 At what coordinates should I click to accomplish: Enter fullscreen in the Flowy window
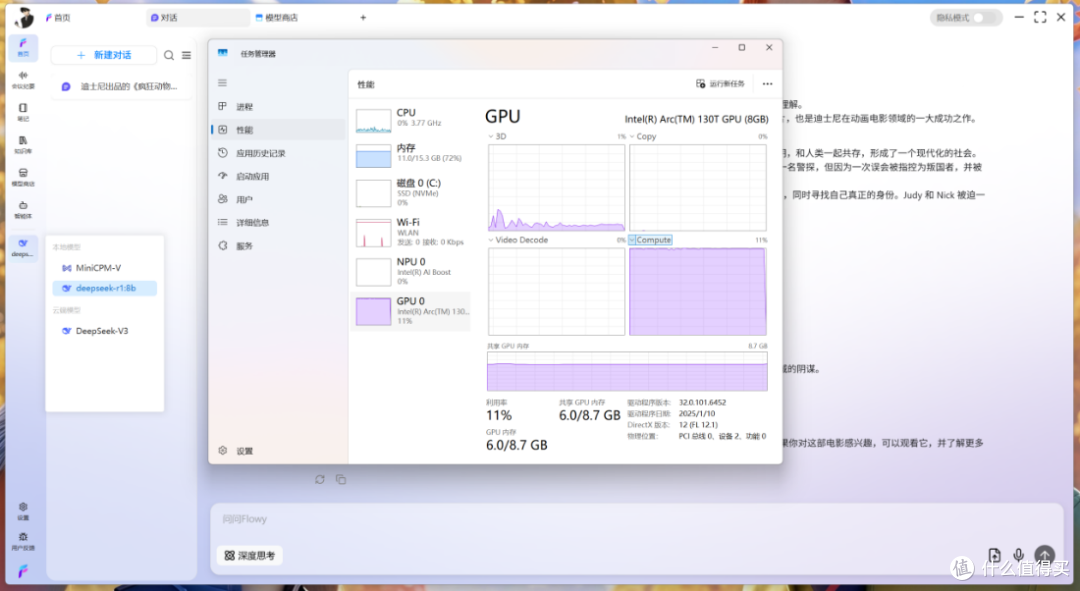pos(1040,17)
